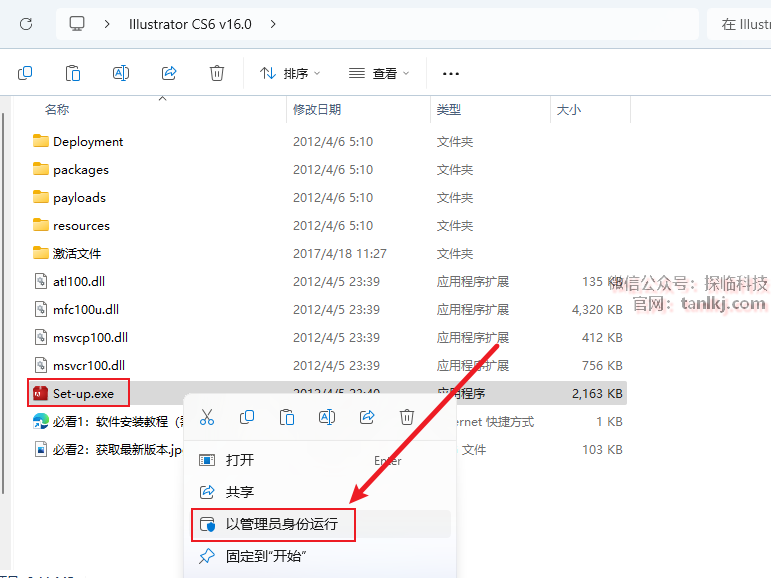Sort by the 修改日期 column header
Screen dimensions: 771x578
(x=317, y=109)
